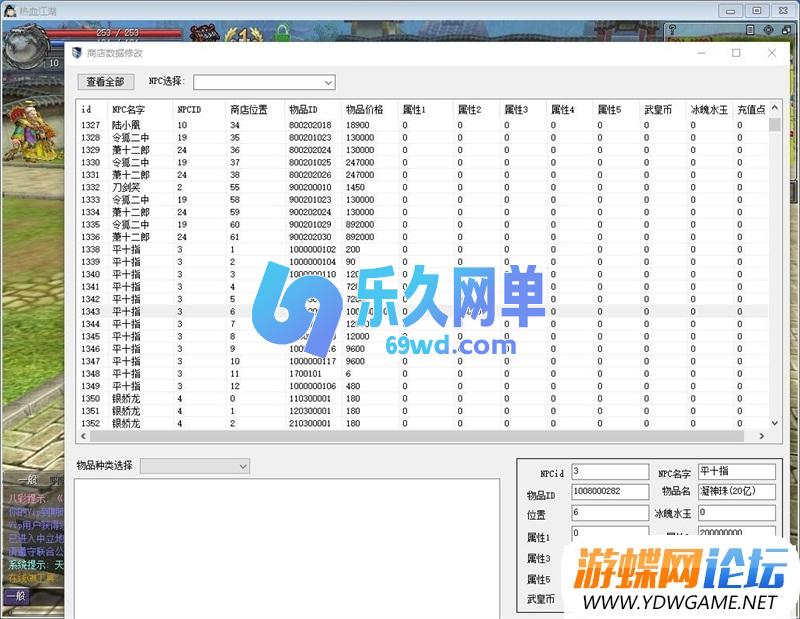Click the 物品名 input field

tap(737, 491)
